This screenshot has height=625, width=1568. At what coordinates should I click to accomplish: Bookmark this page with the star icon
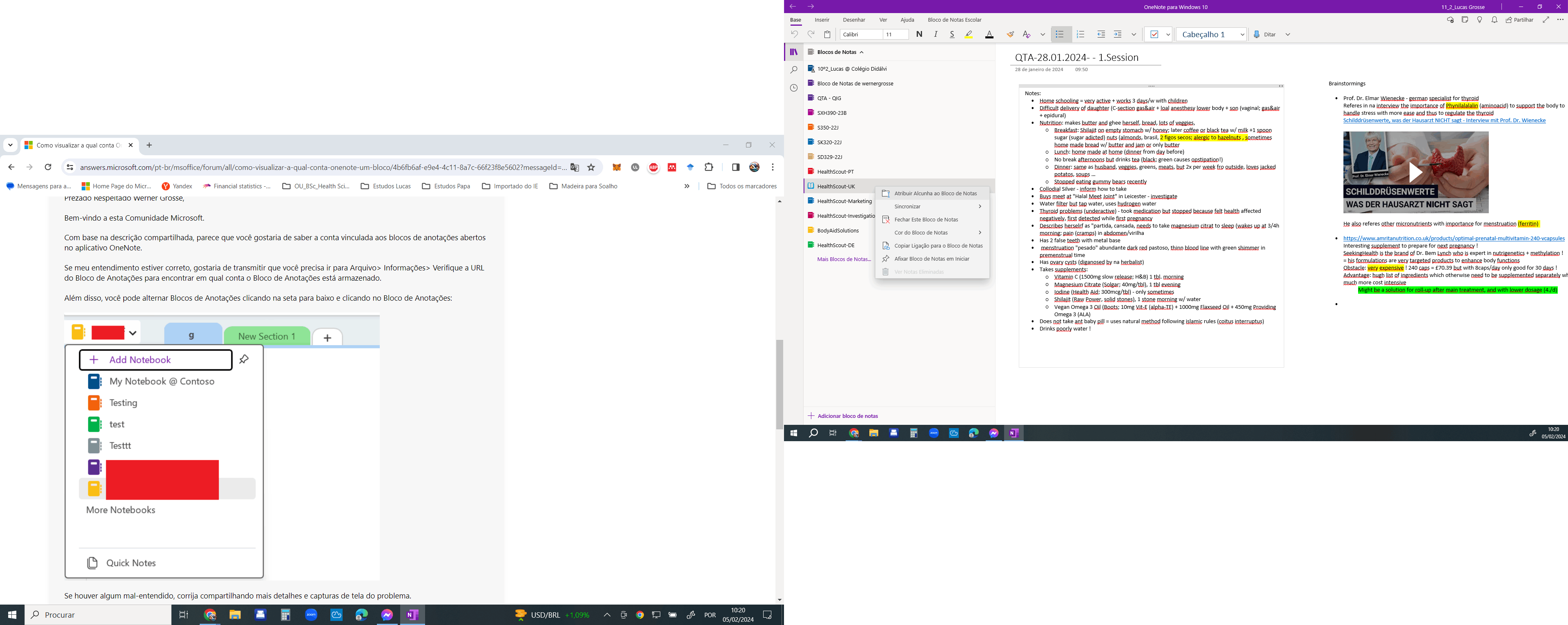pos(591,167)
